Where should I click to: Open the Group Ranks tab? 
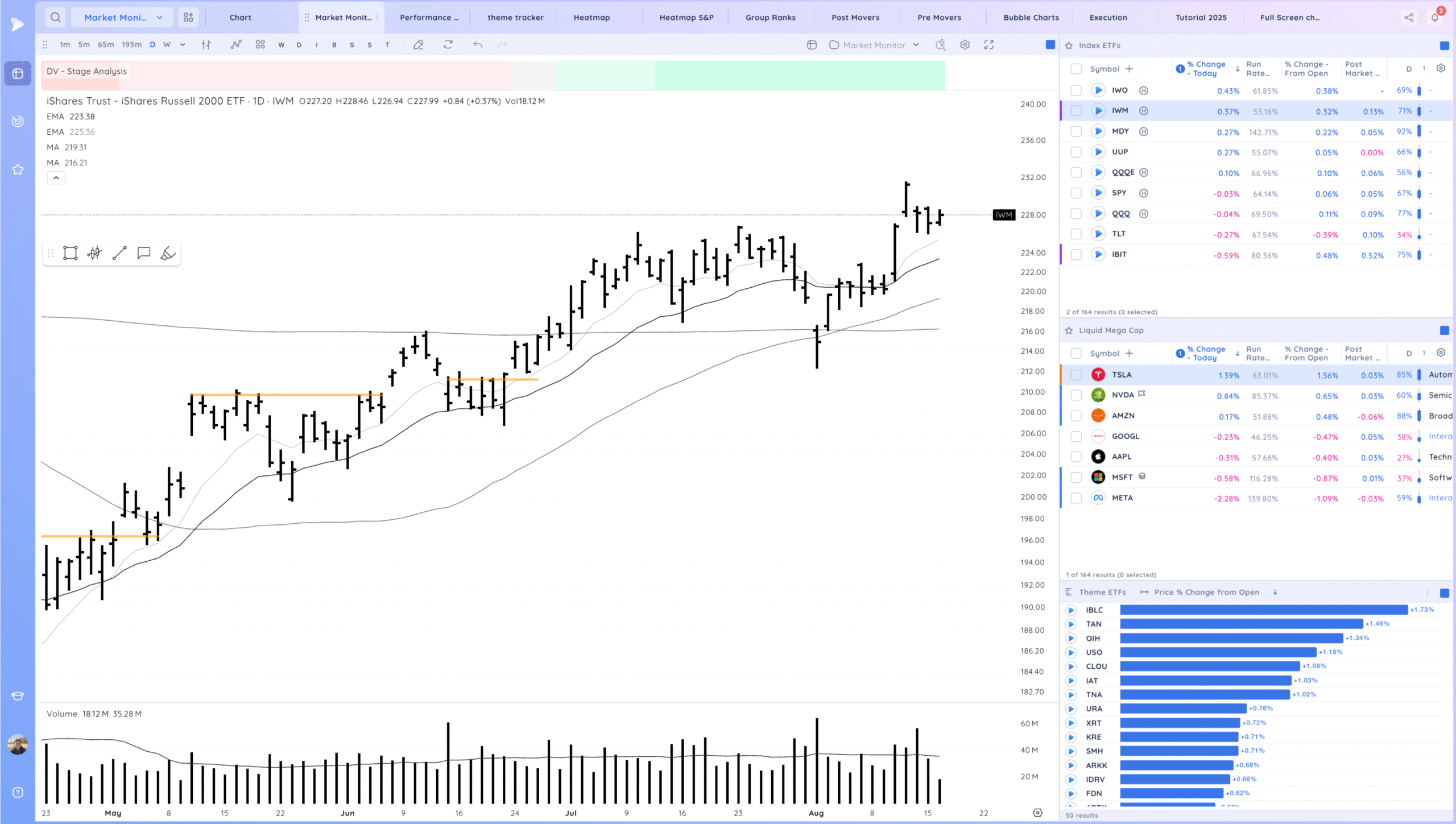tap(770, 17)
